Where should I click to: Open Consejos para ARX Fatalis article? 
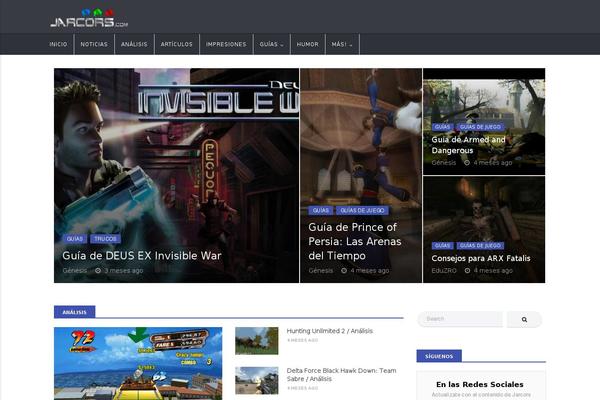[x=481, y=258]
